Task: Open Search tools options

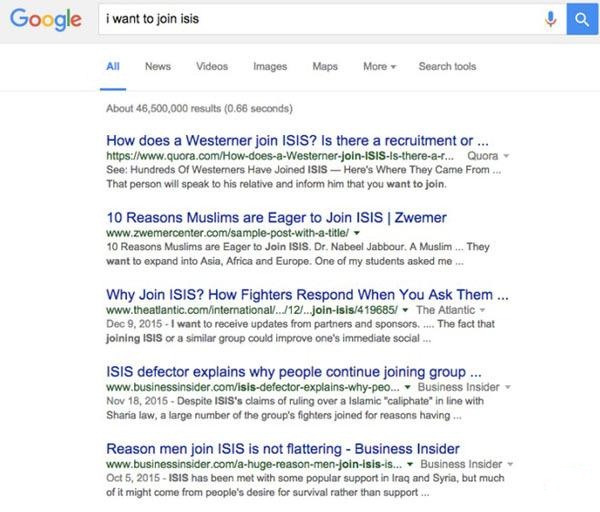Action: pyautogui.click(x=447, y=67)
